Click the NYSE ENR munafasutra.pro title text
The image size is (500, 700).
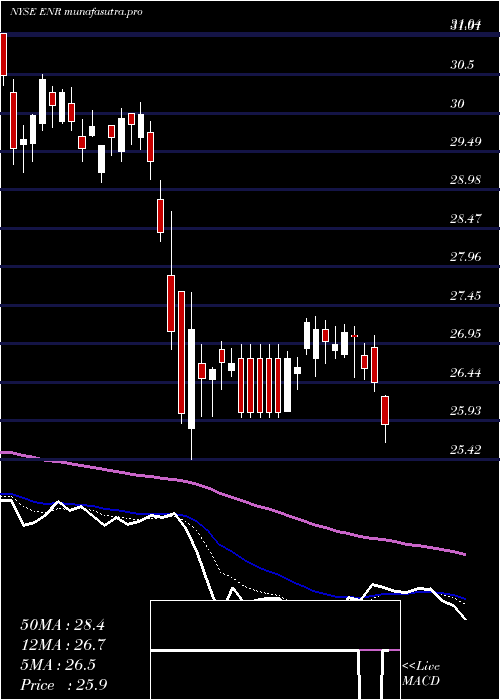coord(76,12)
